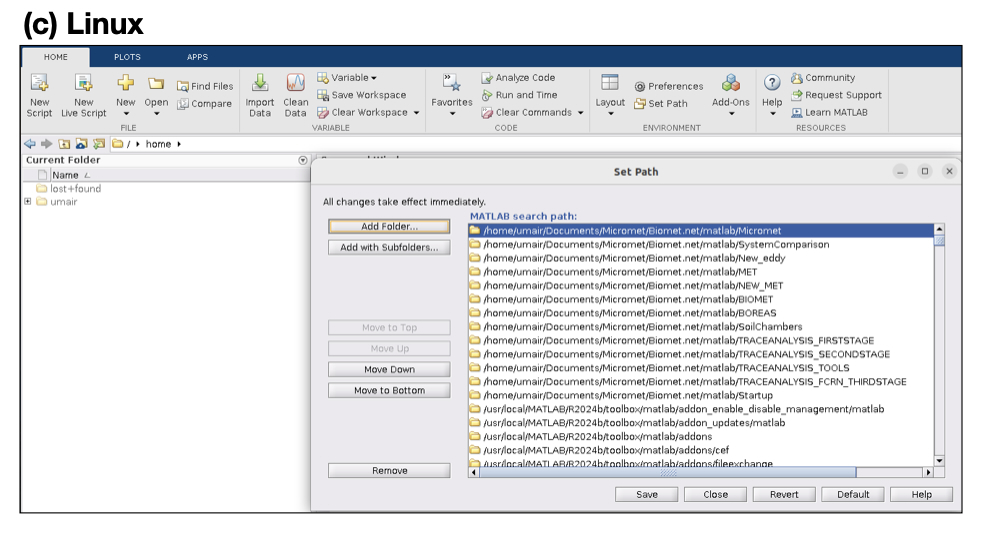Open Preferences
986x535 pixels.
[x=668, y=86]
